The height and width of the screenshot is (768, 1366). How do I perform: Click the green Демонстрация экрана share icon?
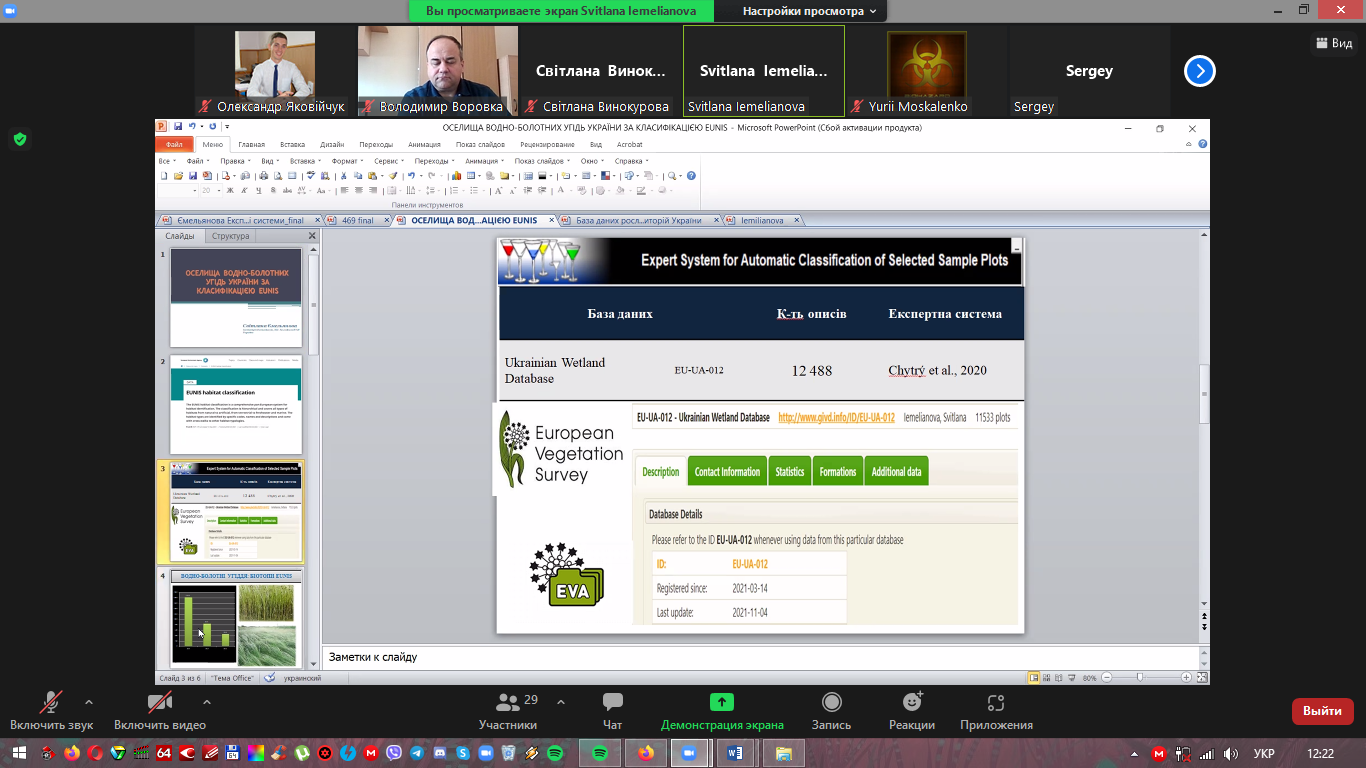click(x=721, y=703)
